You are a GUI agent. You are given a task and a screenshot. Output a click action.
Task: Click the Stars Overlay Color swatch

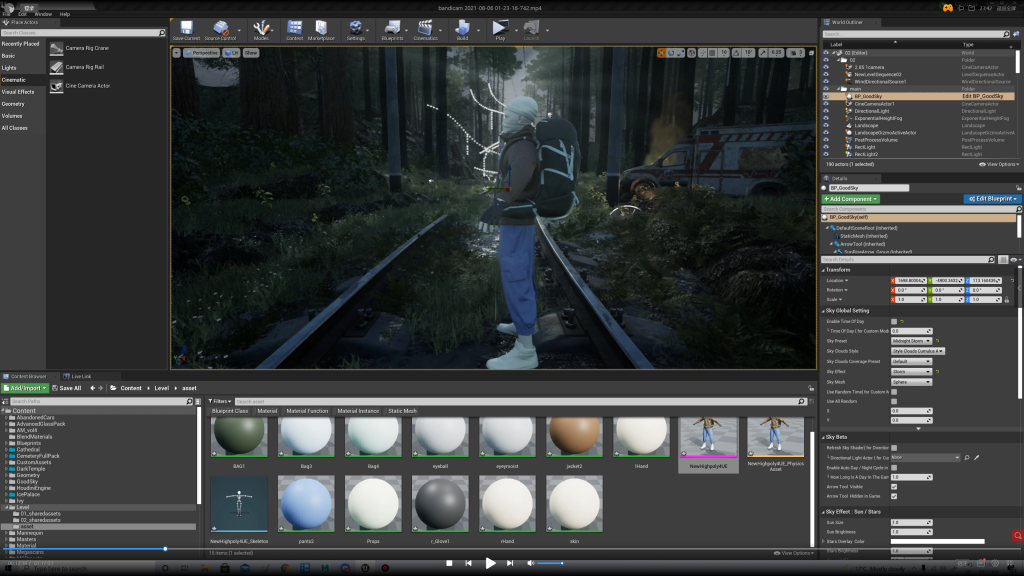point(937,541)
